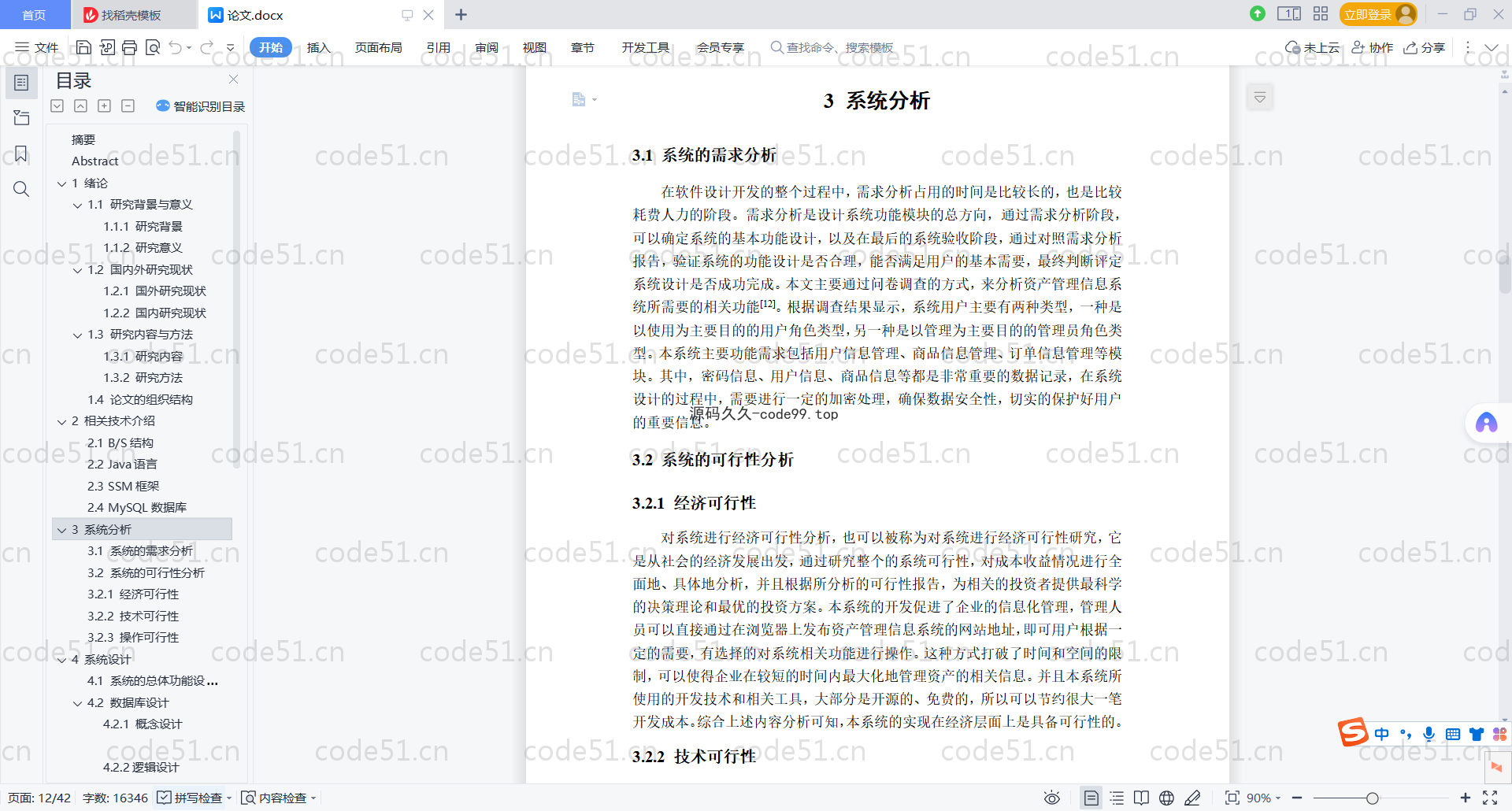This screenshot has height=811, width=1512.
Task: Open Sogou toolbox colored grid icon
Action: (x=1499, y=734)
